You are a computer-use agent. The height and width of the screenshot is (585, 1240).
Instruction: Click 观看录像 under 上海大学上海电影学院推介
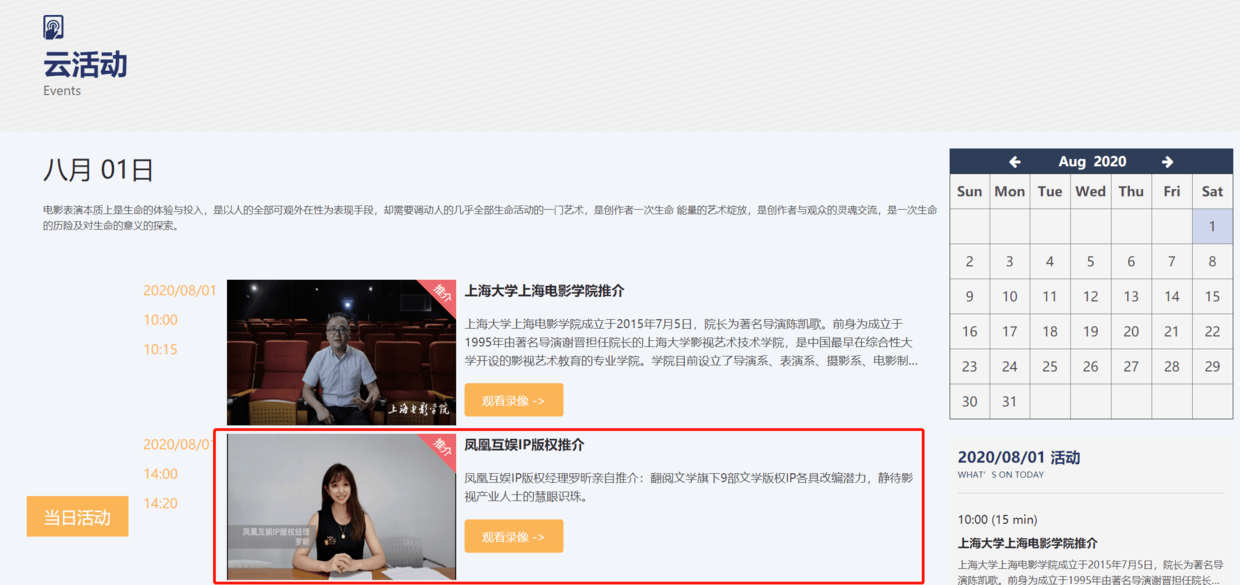[x=513, y=399]
